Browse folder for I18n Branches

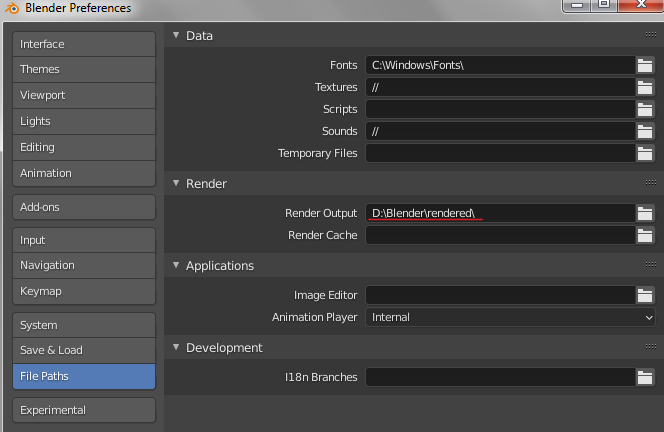tap(645, 377)
